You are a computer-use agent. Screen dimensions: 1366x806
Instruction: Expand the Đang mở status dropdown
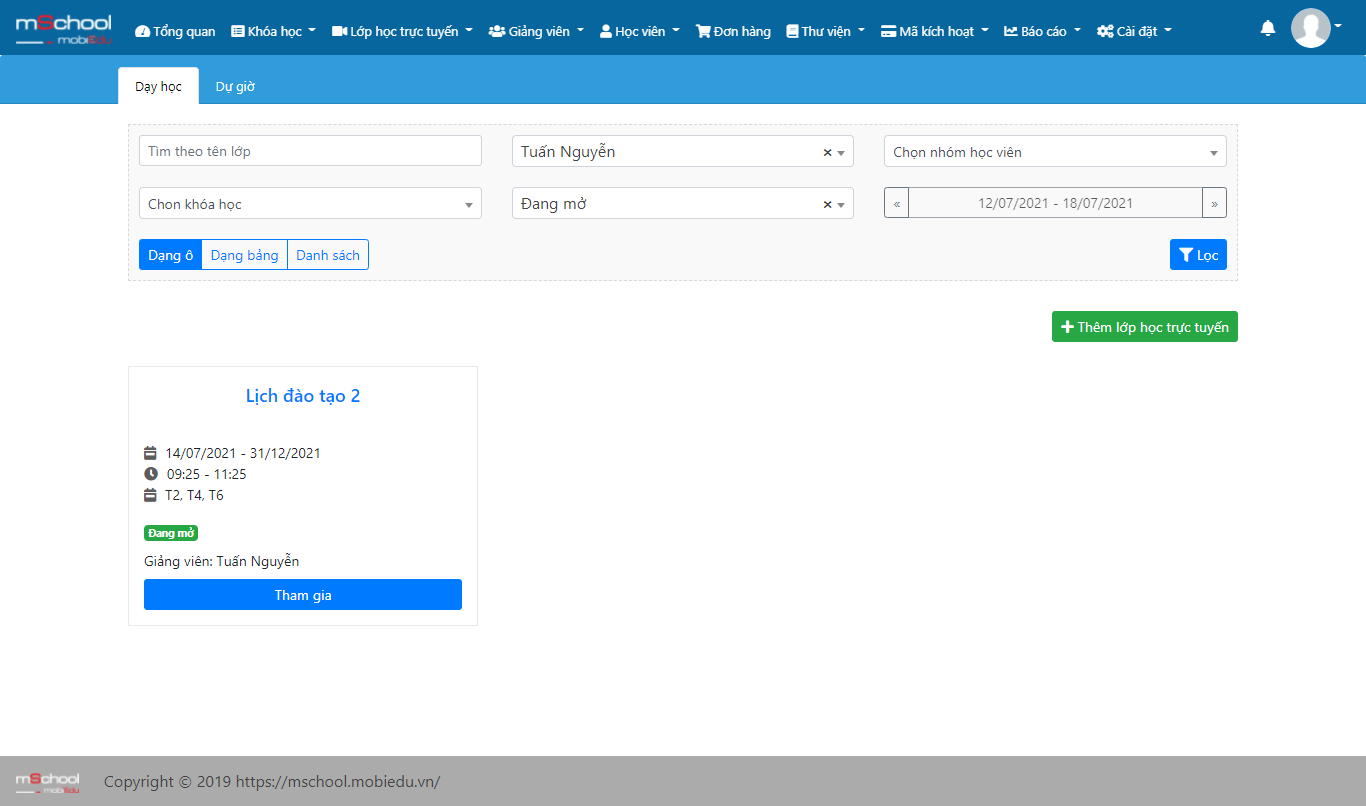(x=841, y=205)
